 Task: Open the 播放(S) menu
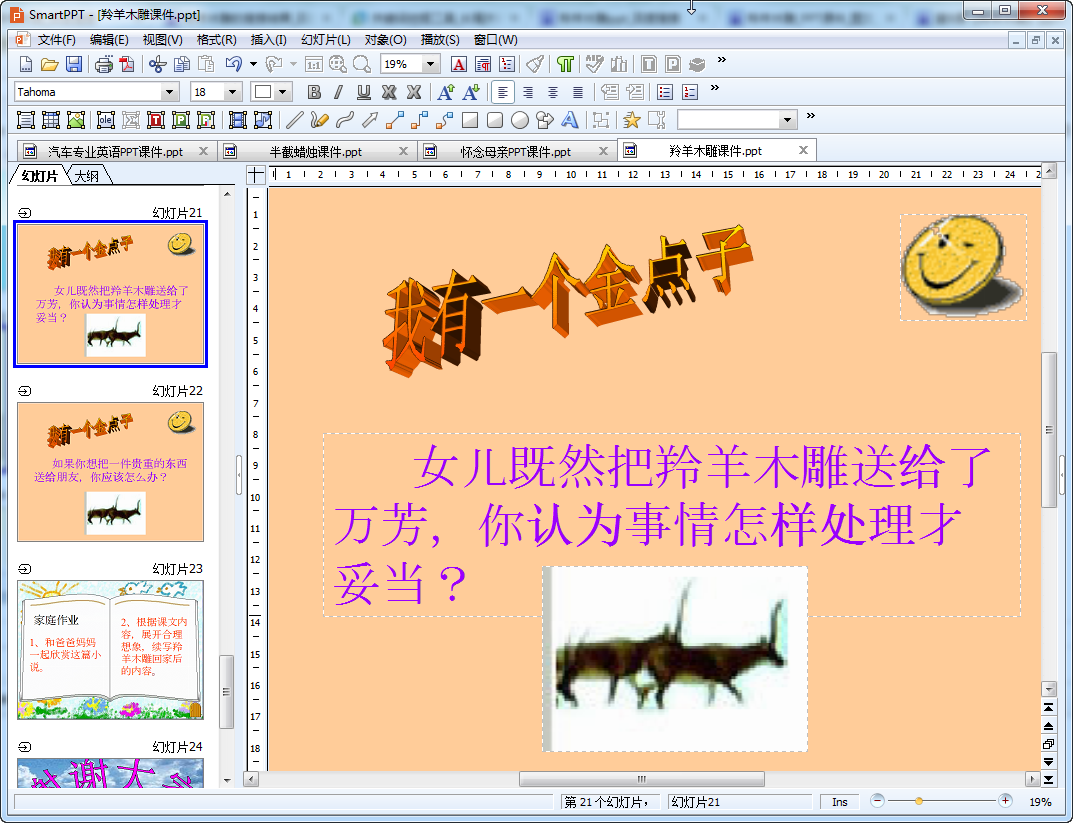tap(440, 40)
